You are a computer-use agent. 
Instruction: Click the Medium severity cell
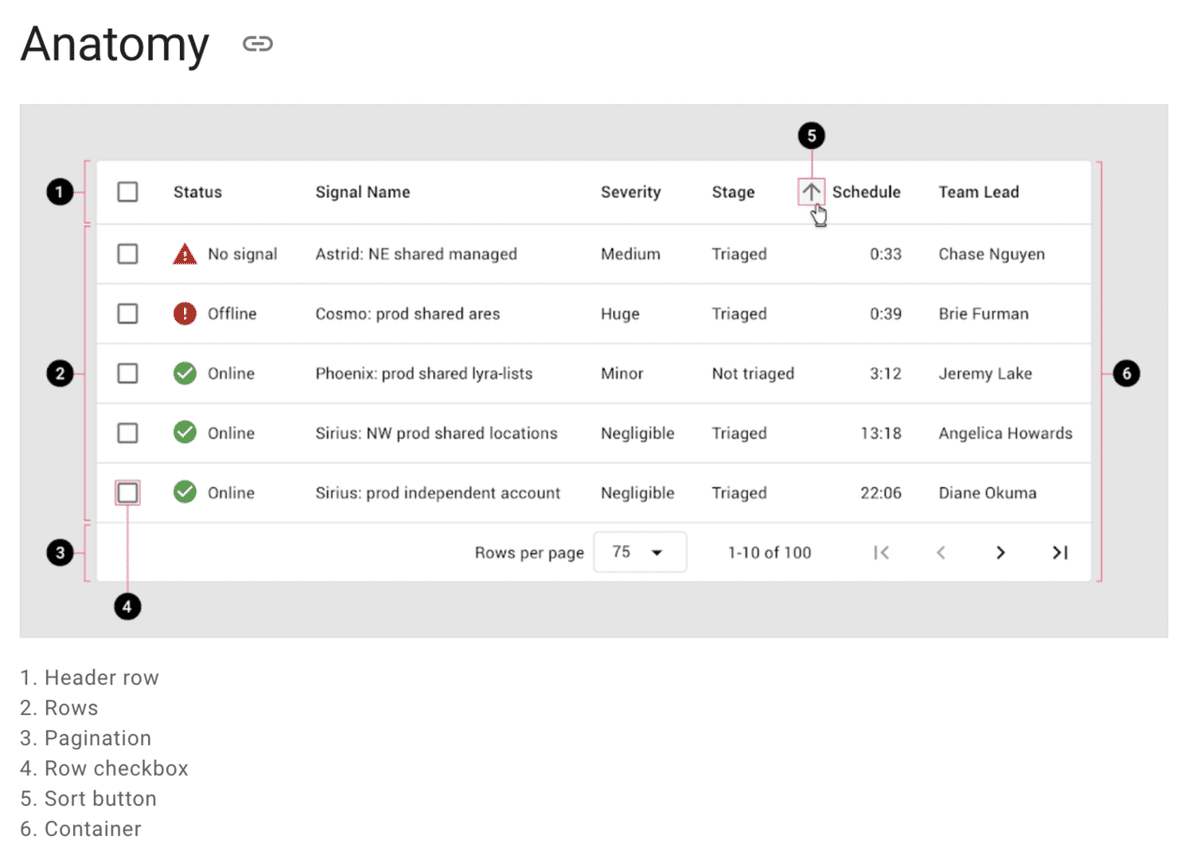click(x=630, y=254)
